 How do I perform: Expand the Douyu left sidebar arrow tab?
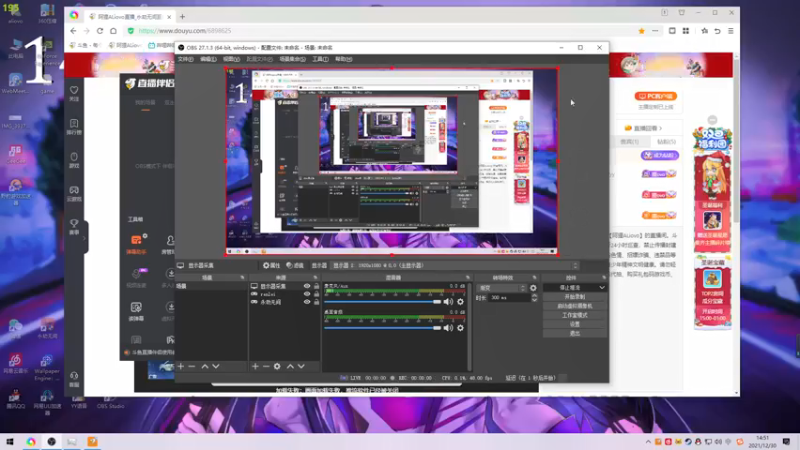(x=85, y=238)
